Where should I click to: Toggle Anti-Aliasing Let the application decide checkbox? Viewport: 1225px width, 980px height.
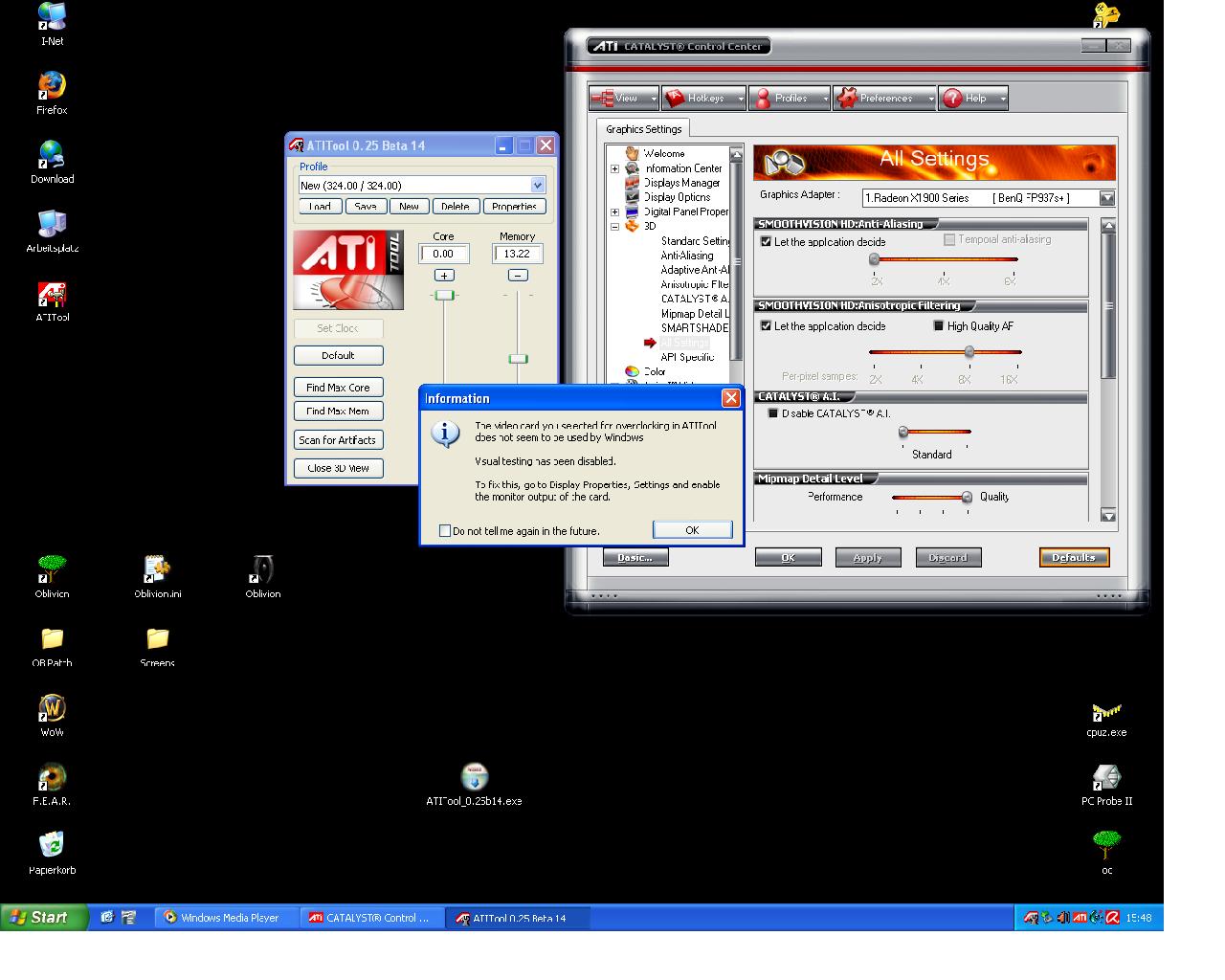(766, 242)
